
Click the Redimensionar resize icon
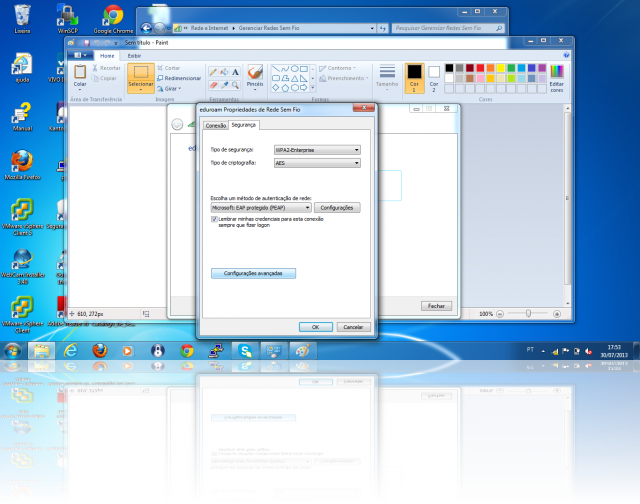pyautogui.click(x=160, y=78)
